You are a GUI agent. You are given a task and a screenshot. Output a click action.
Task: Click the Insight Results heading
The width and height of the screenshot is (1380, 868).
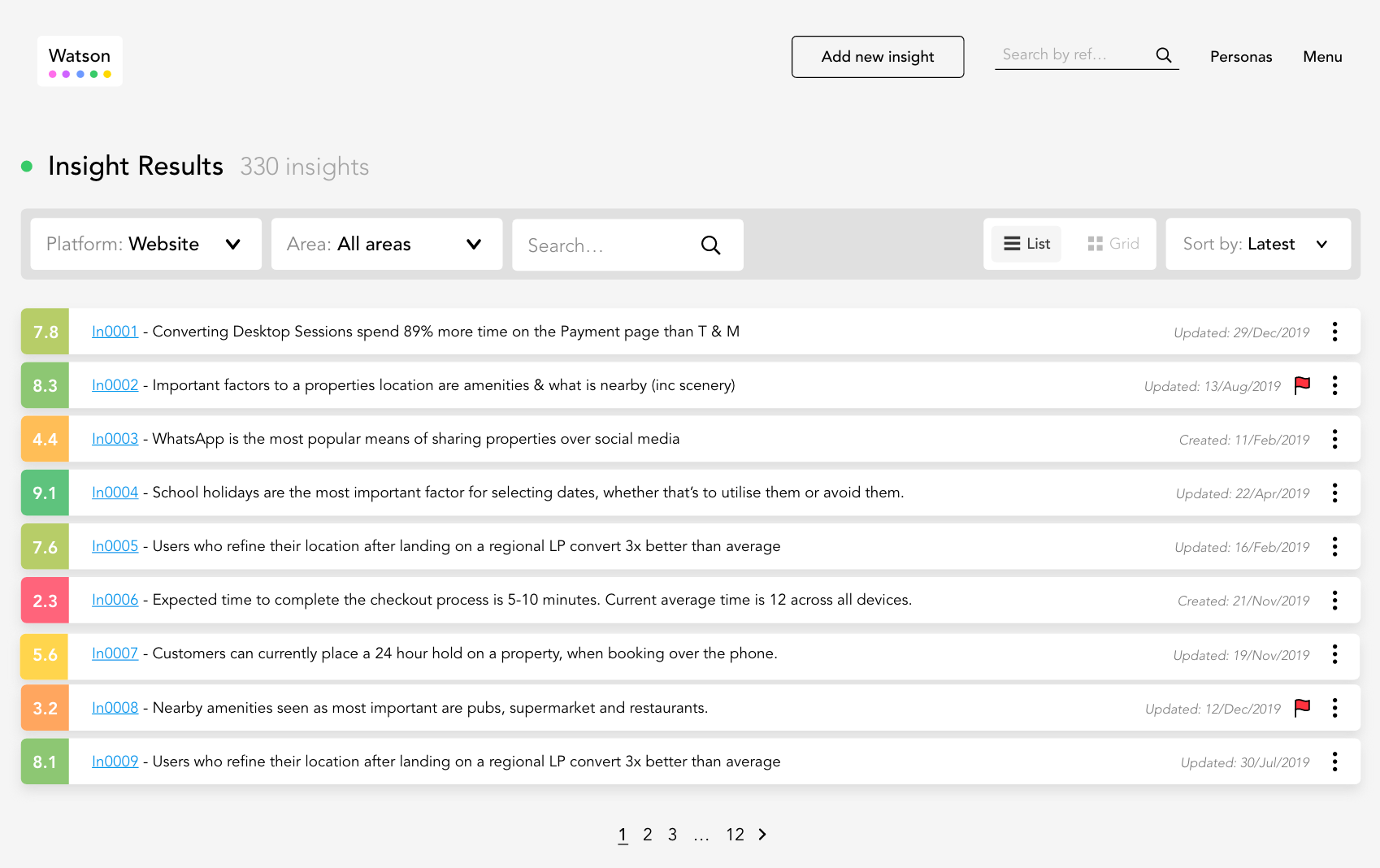(136, 166)
